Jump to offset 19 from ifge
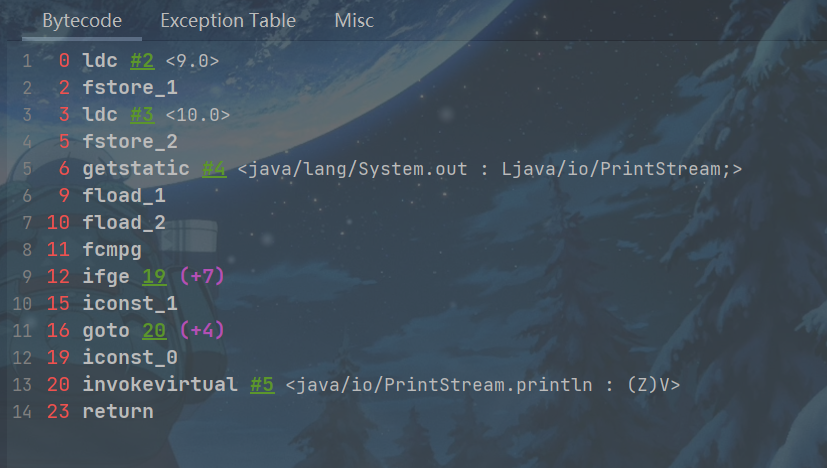The width and height of the screenshot is (827, 468). [154, 277]
